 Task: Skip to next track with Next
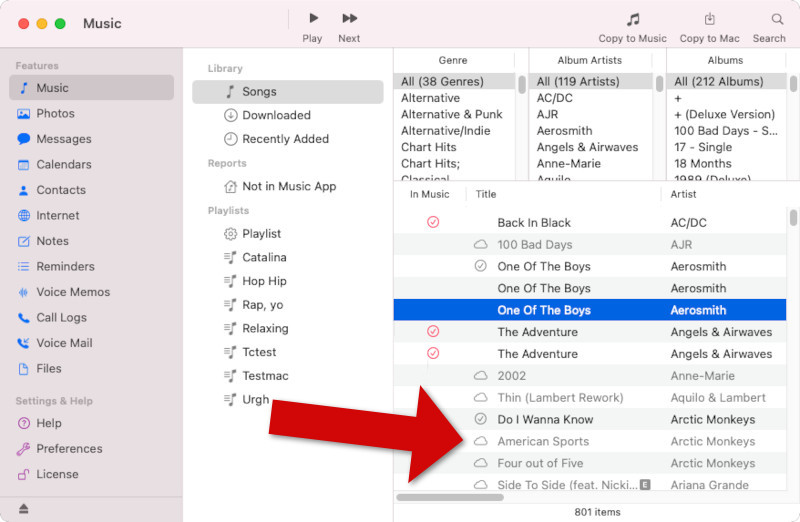[x=349, y=27]
